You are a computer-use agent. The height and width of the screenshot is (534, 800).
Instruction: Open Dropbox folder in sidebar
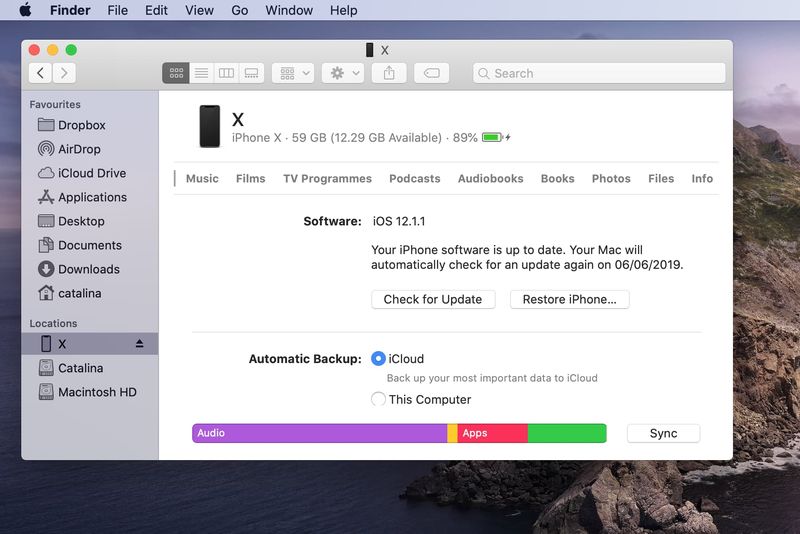[90, 125]
